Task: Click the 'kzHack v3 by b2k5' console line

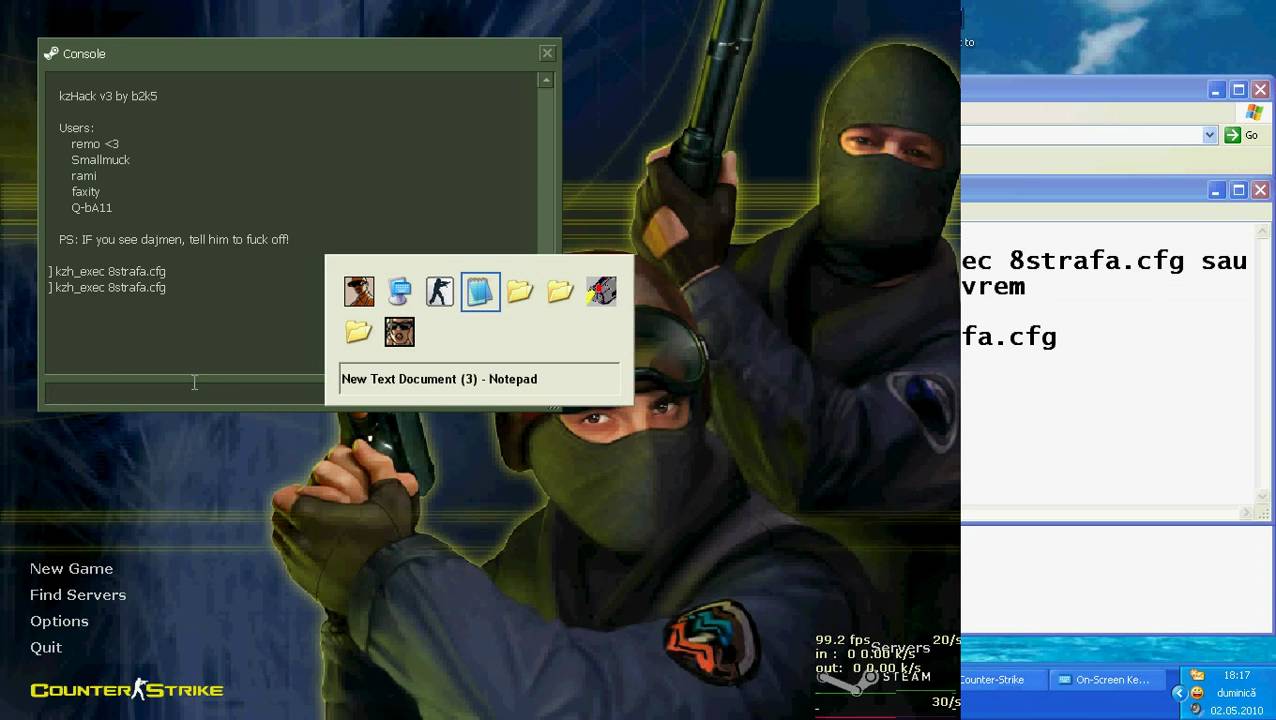Action: click(108, 96)
